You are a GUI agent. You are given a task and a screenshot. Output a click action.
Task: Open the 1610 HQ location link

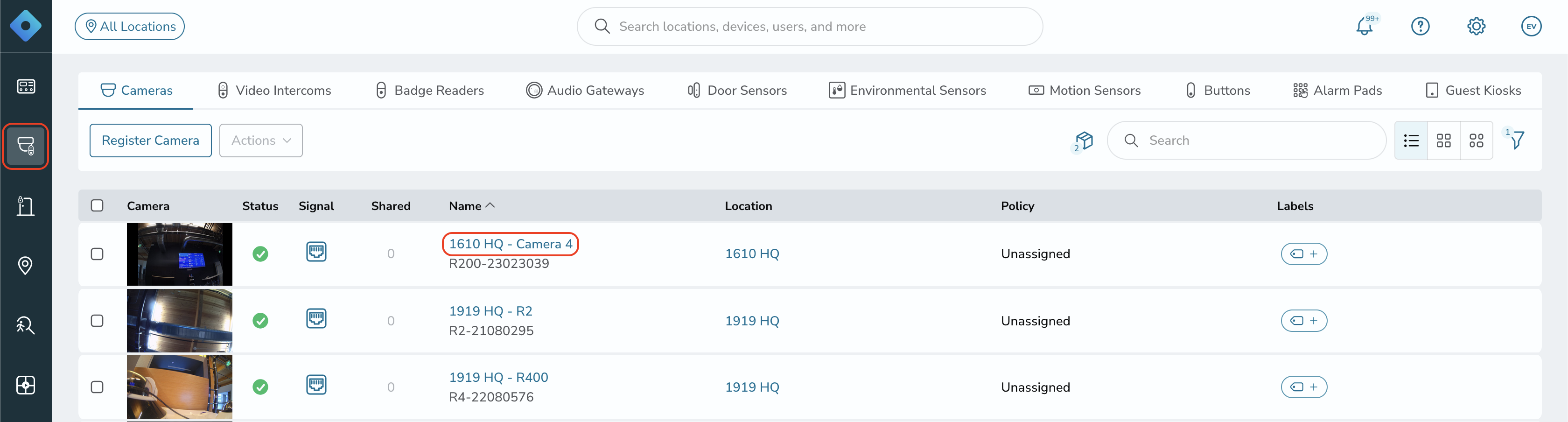[x=752, y=254]
